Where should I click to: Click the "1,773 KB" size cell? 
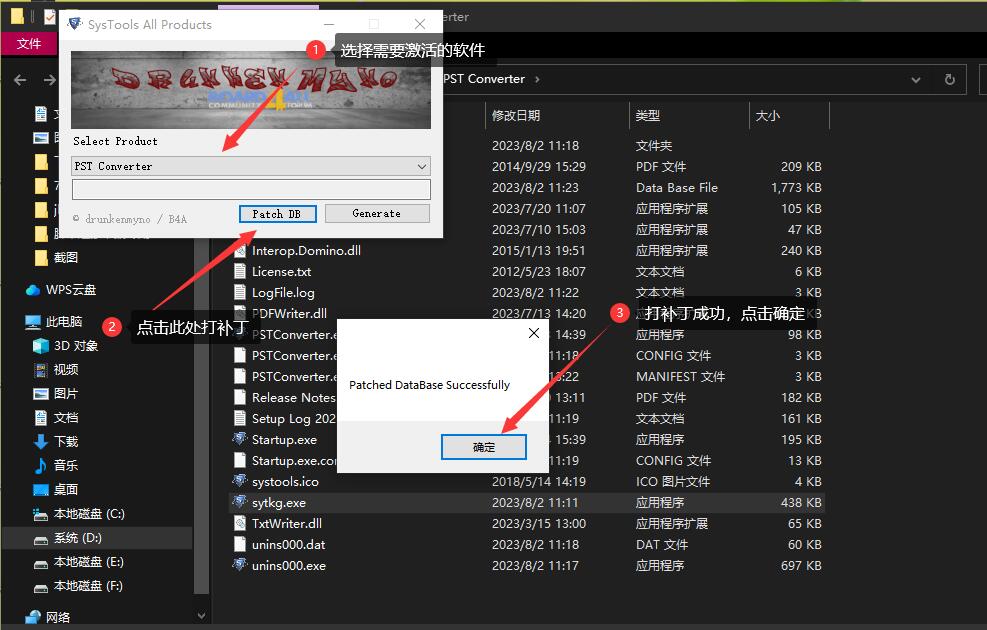point(796,188)
